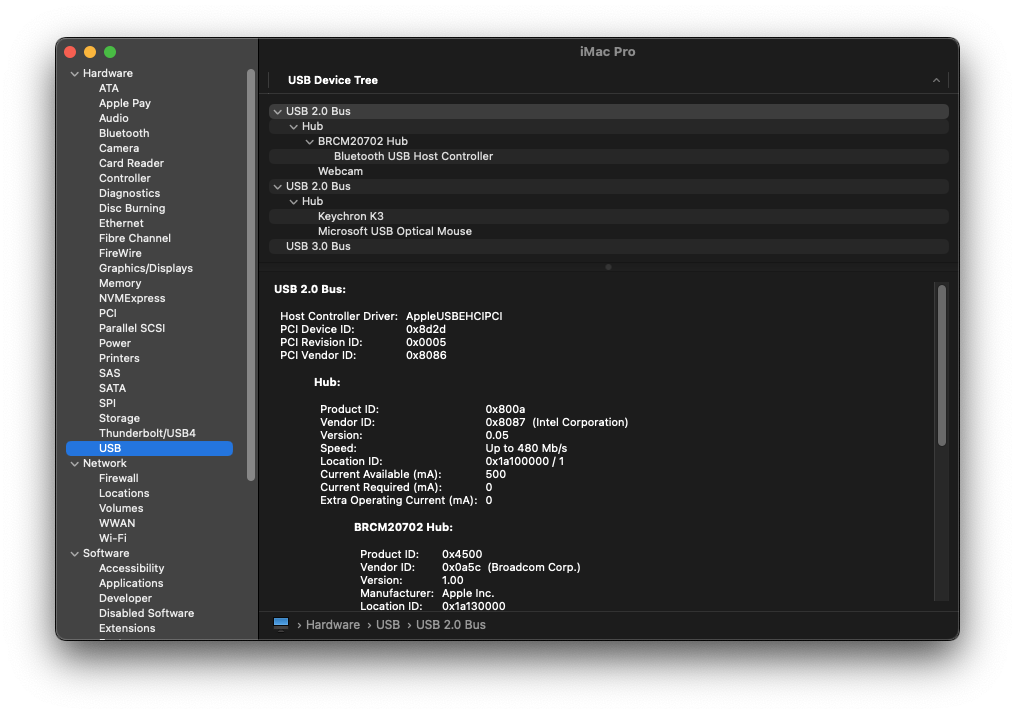Select Storage in the sidebar

119,418
